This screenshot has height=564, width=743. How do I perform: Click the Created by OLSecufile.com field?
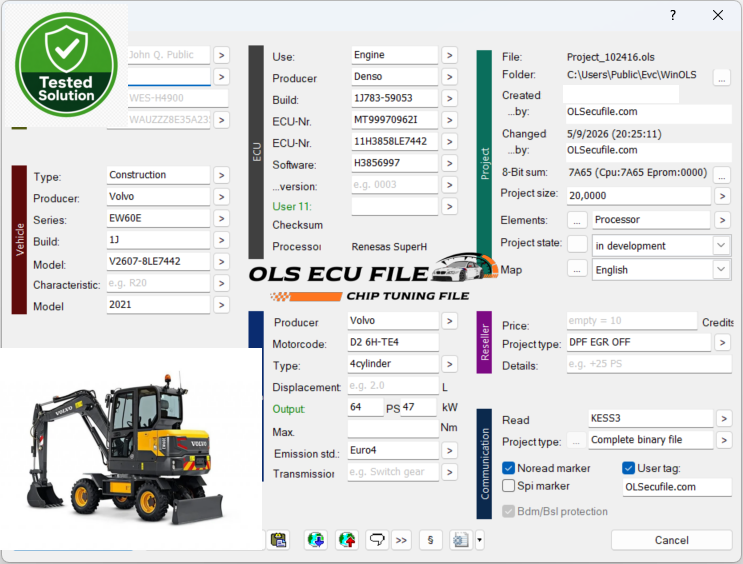pyautogui.click(x=649, y=112)
